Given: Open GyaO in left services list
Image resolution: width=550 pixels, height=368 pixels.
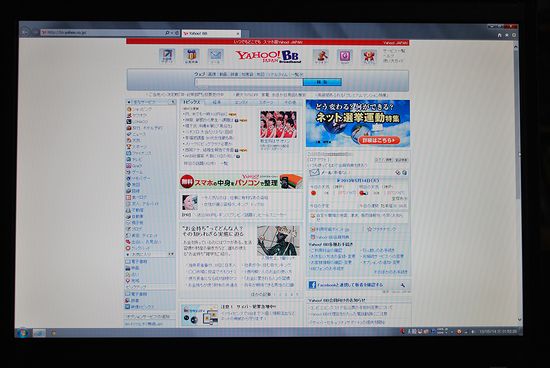Looking at the screenshot, I should [134, 166].
